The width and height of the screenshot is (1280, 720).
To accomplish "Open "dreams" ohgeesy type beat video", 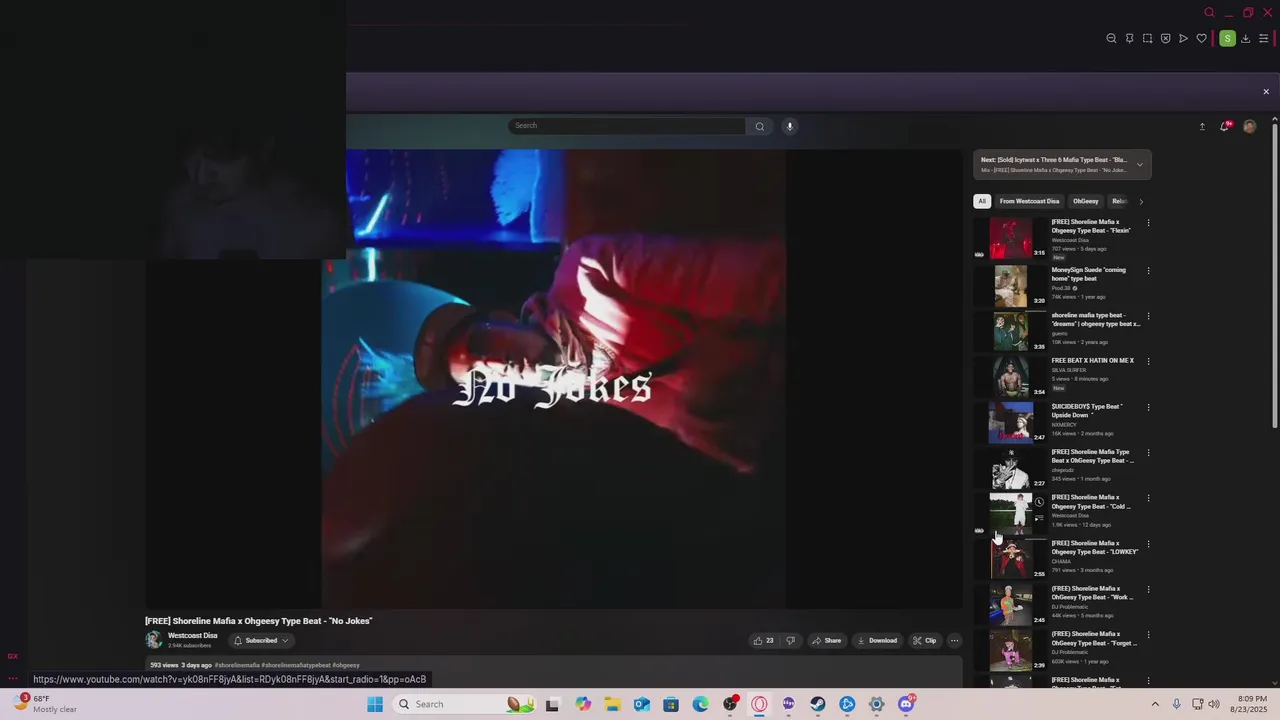I will coord(1011,330).
